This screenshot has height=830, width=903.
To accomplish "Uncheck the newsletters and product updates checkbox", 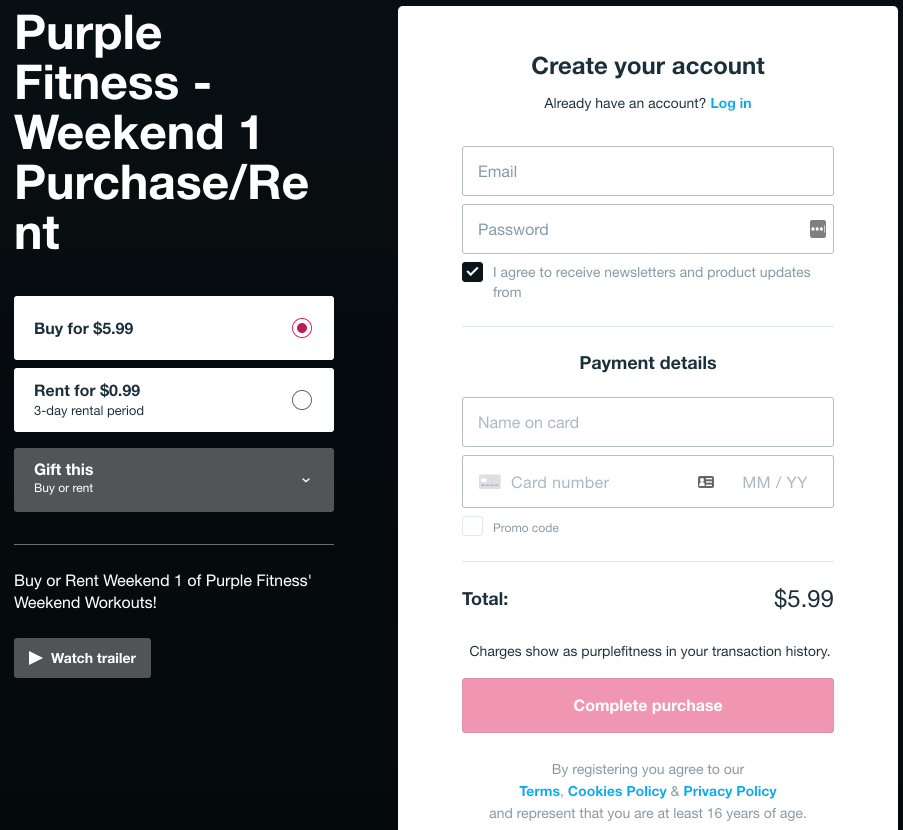I will click(x=473, y=272).
